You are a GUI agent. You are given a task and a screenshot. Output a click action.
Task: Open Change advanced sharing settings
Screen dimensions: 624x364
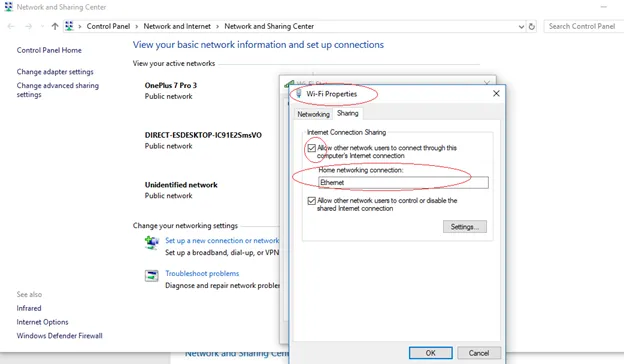[58, 90]
